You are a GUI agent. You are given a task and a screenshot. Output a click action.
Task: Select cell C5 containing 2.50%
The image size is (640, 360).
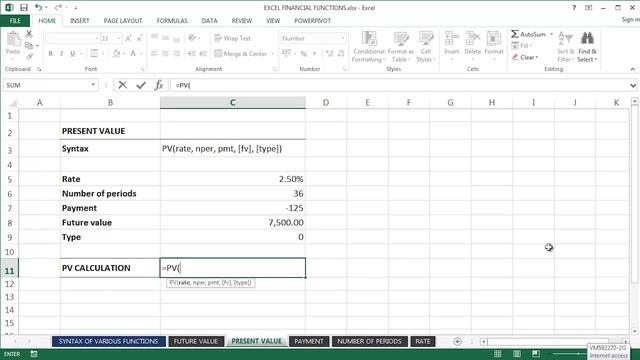pos(233,179)
